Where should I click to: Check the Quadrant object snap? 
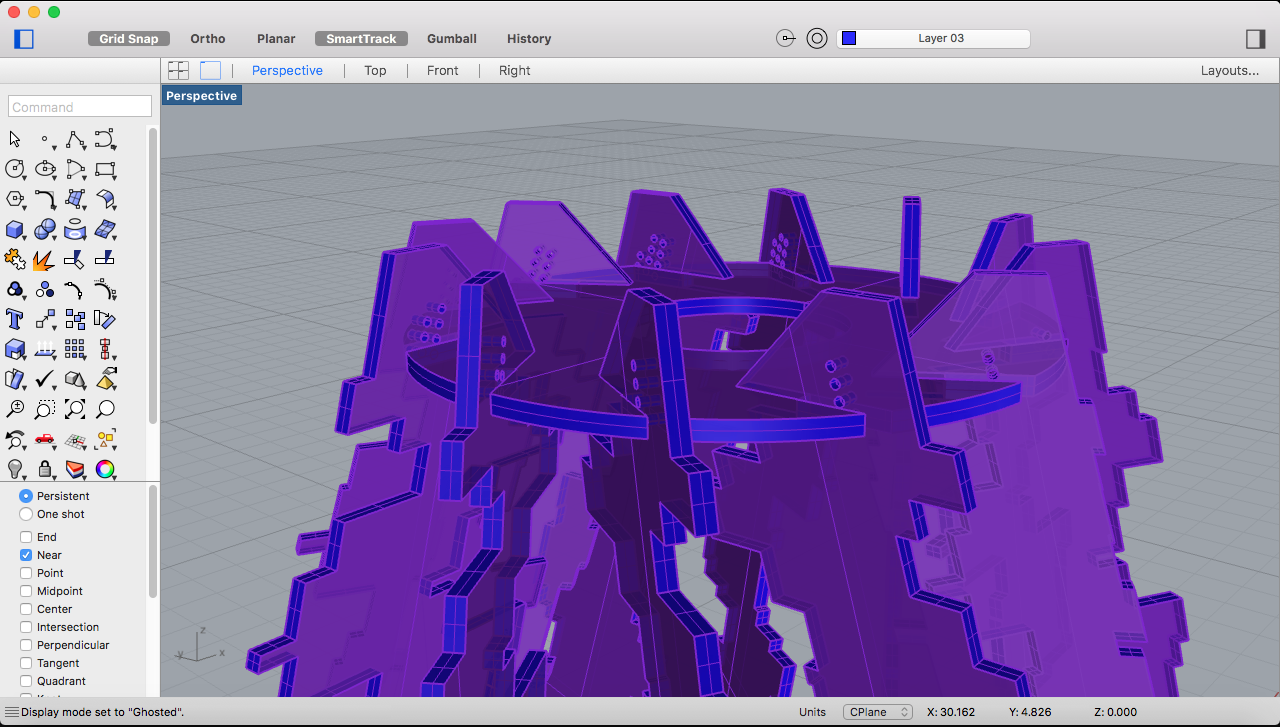[26, 681]
